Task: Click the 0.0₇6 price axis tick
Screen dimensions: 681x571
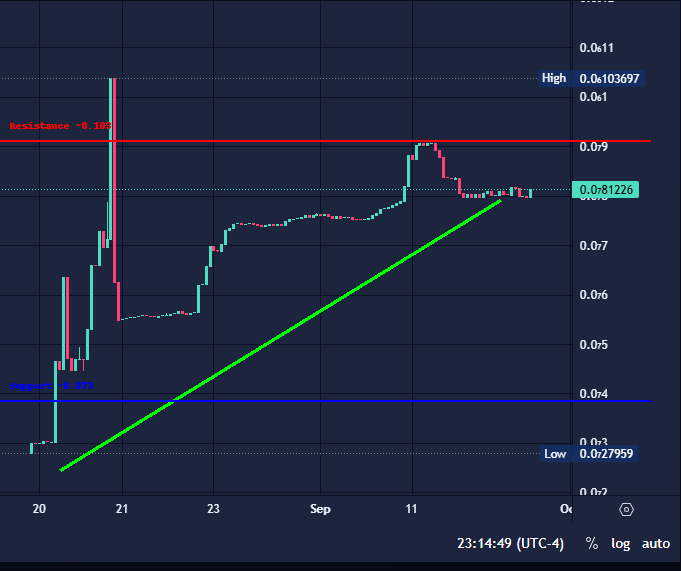Action: tap(593, 295)
